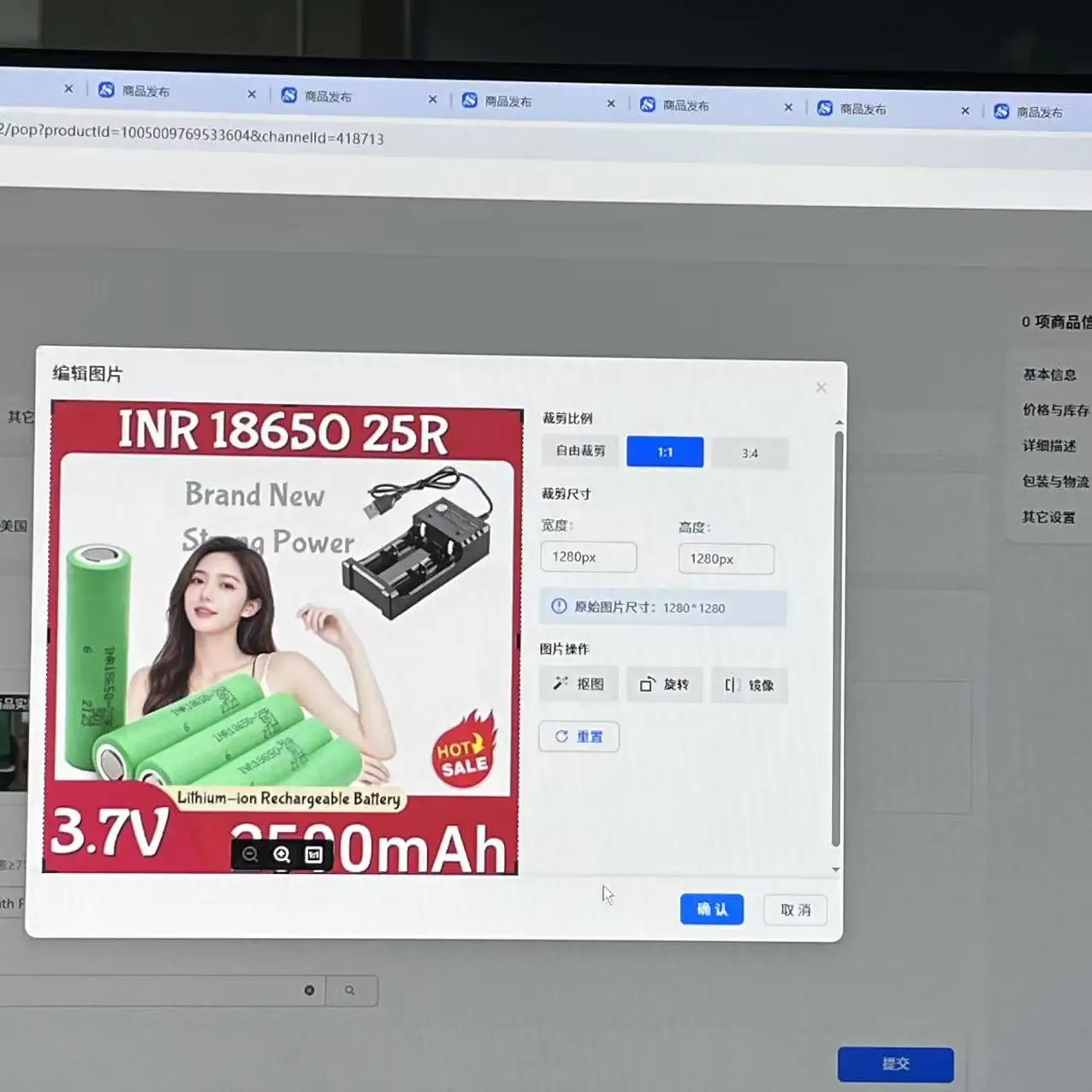Image resolution: width=1092 pixels, height=1092 pixels.
Task: Click scrollbar down arrow in dialog
Action: point(836,869)
